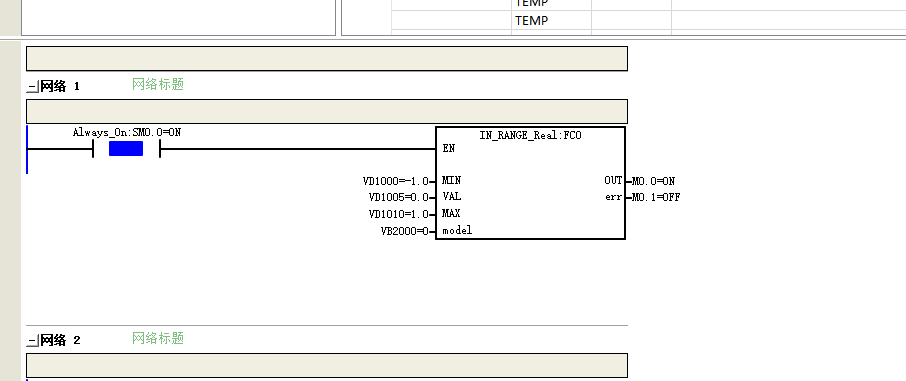
Task: Click the VD1010=1.0 MAX input operand
Action: click(399, 214)
